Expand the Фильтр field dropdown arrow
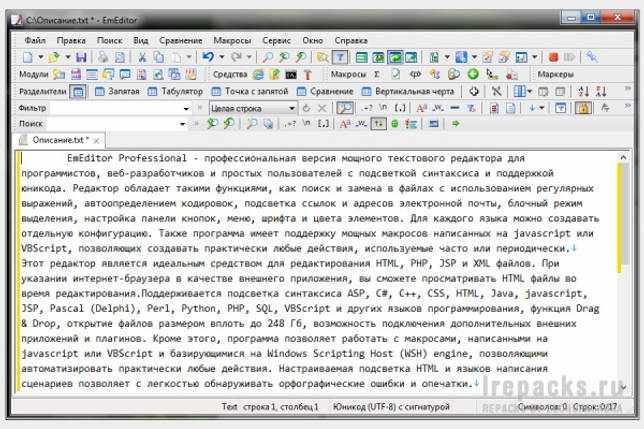This screenshot has width=644, height=429. coord(186,108)
